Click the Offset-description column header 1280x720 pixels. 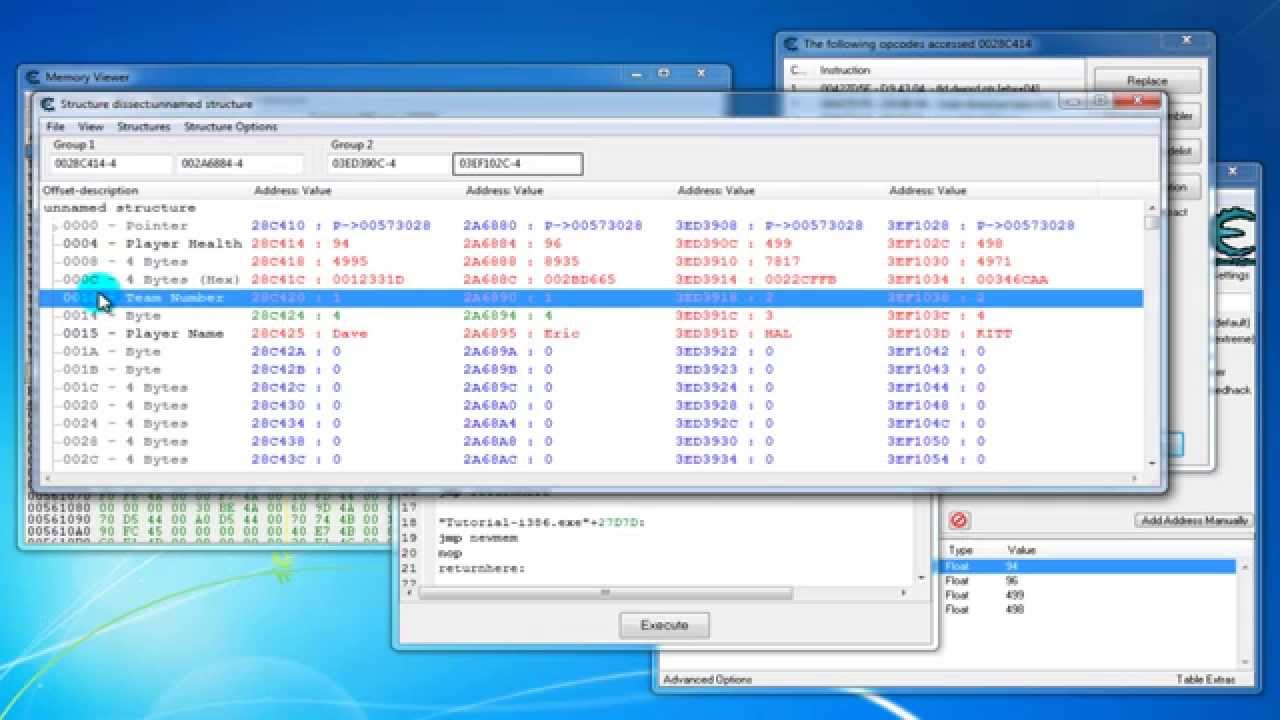tap(90, 190)
